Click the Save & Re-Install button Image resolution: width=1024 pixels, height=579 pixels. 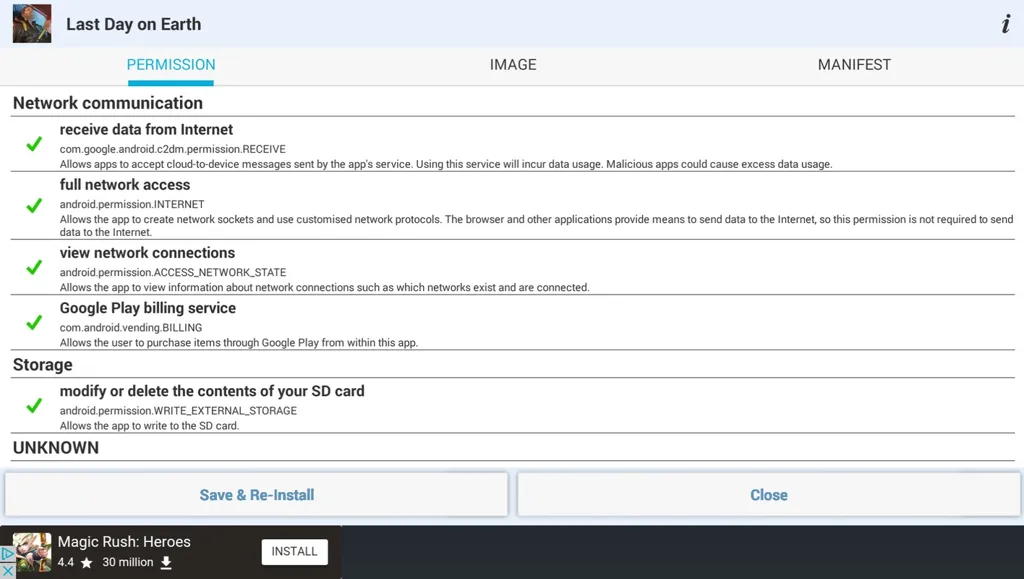257,495
